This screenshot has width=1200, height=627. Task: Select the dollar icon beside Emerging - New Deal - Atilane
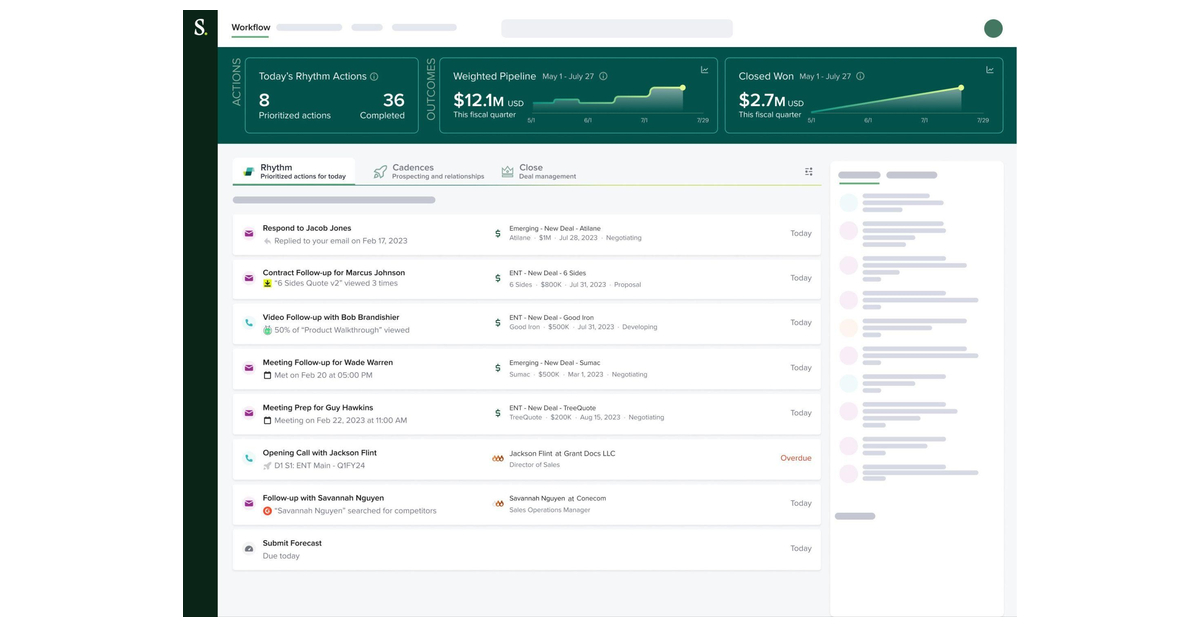coord(498,233)
